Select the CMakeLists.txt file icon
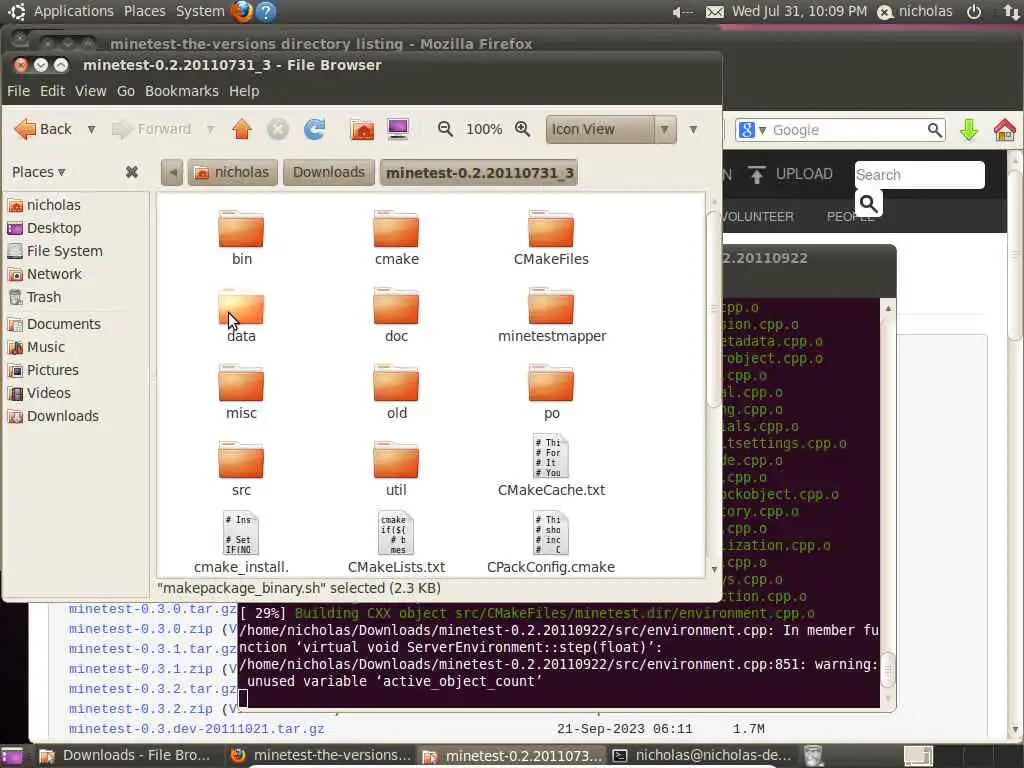Image resolution: width=1024 pixels, height=768 pixels. [396, 534]
